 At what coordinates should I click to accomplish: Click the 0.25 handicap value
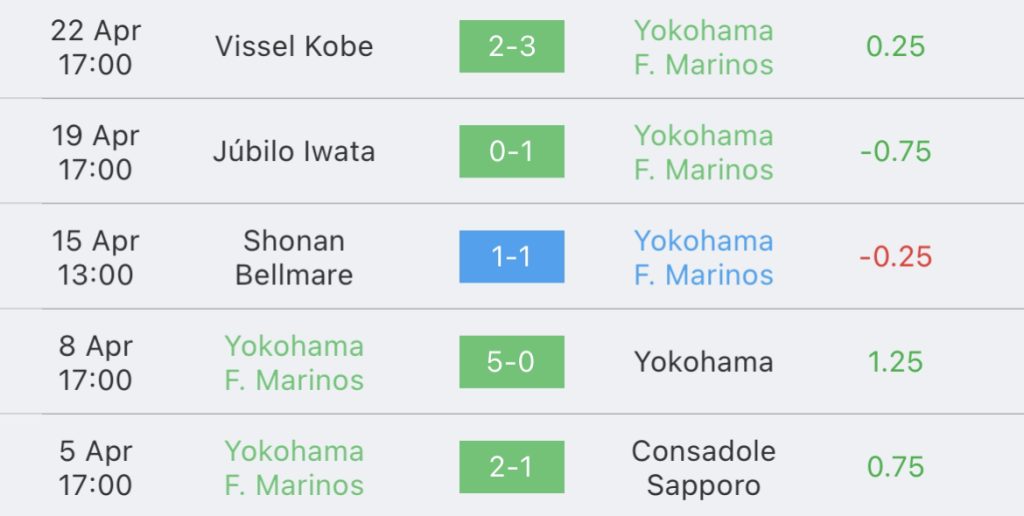(x=895, y=46)
